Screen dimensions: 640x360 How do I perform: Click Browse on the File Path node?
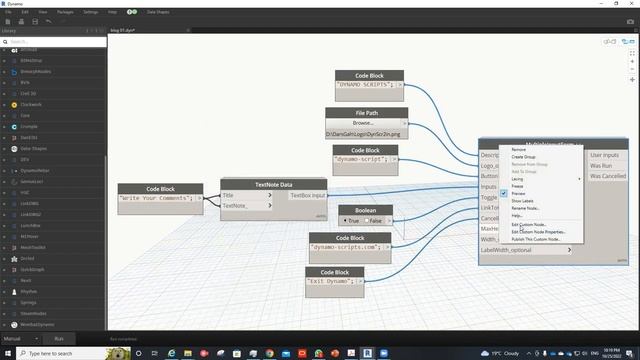click(x=363, y=123)
